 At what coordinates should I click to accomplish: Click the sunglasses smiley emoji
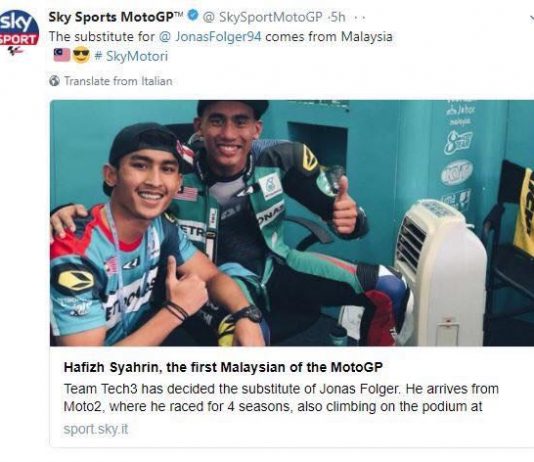click(x=81, y=55)
